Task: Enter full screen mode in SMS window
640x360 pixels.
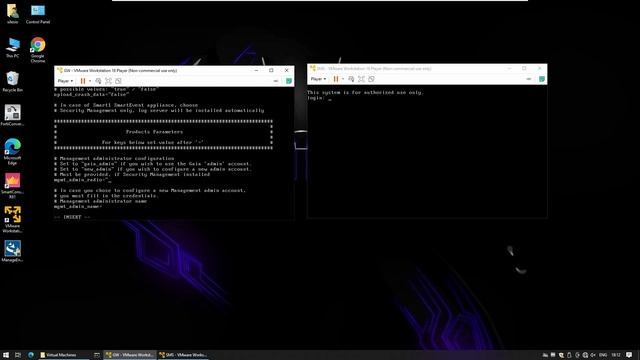Action: coord(361,79)
